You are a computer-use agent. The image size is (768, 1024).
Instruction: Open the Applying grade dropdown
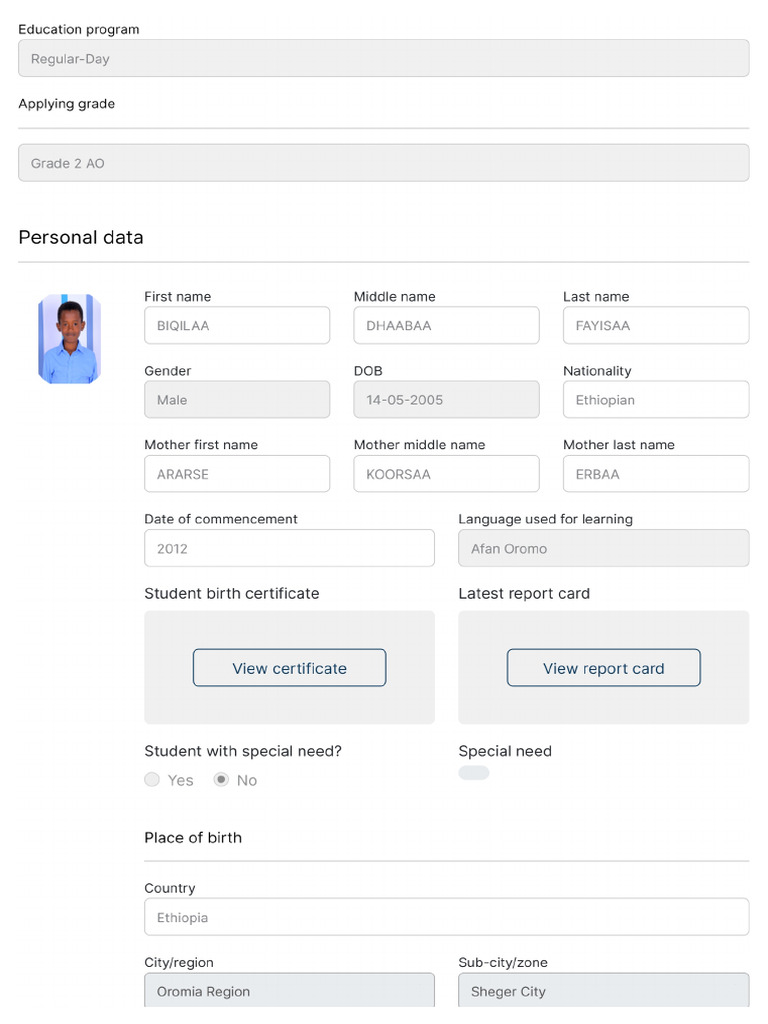[x=383, y=163]
